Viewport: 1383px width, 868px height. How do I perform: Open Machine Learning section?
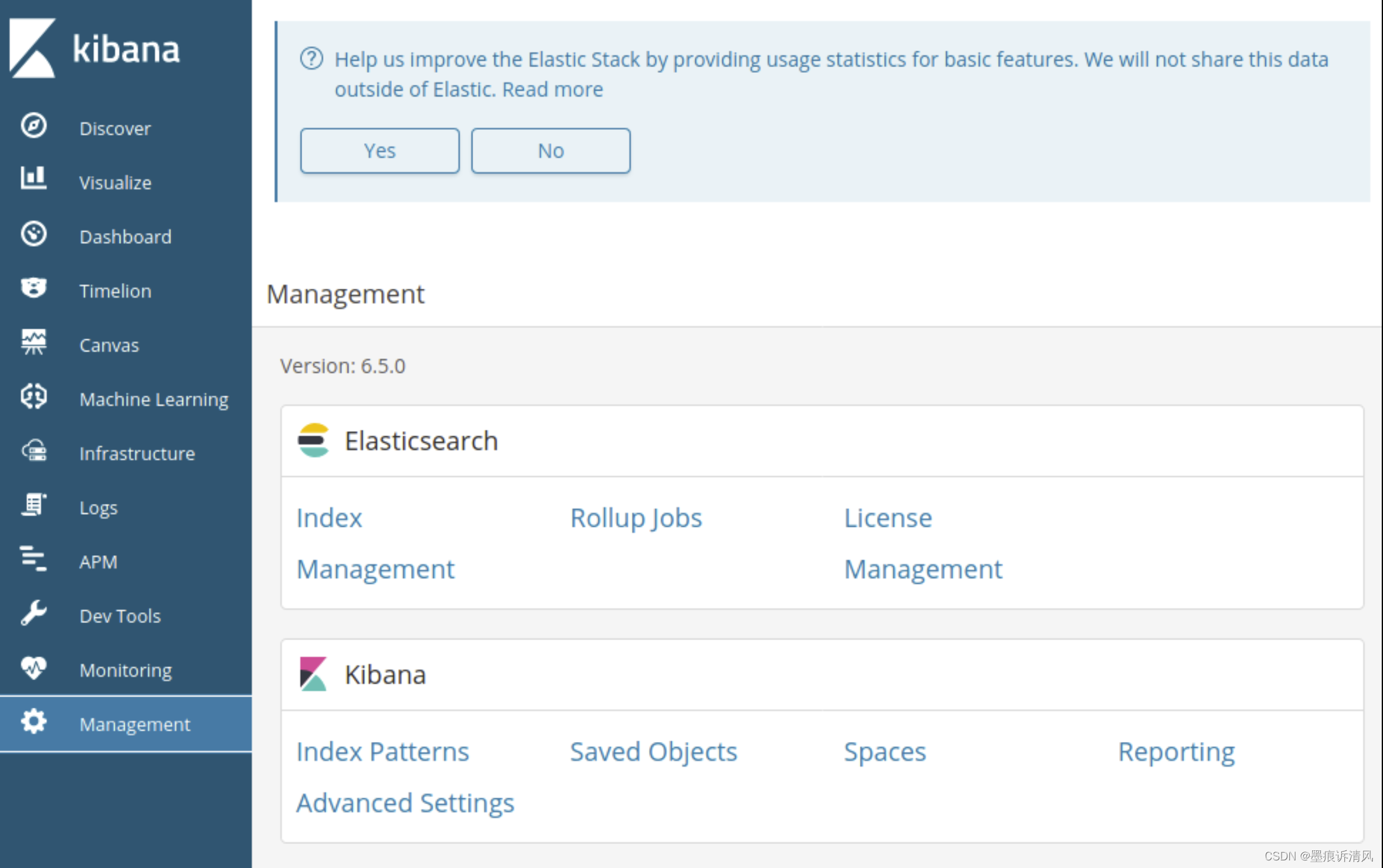(126, 399)
